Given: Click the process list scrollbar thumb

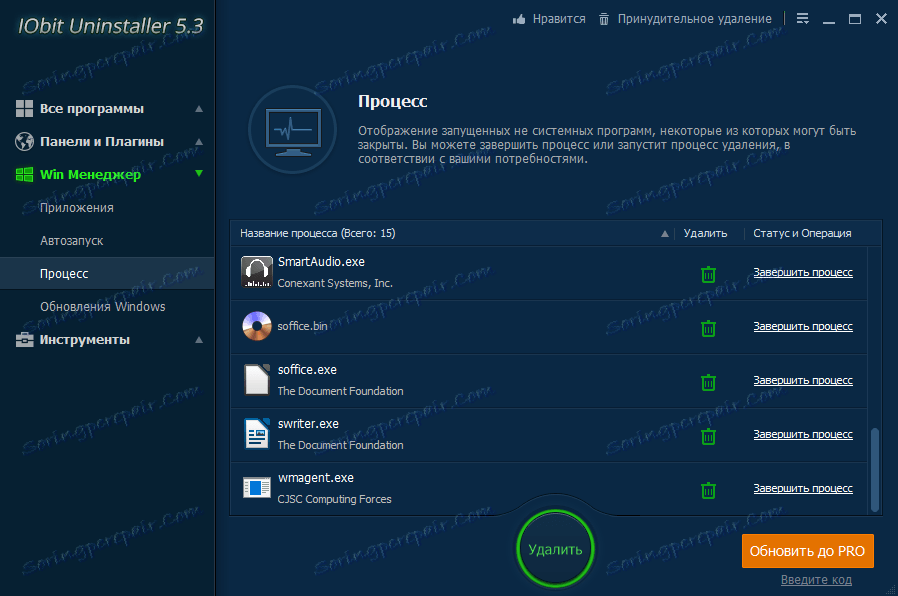Looking at the screenshot, I should (875, 469).
